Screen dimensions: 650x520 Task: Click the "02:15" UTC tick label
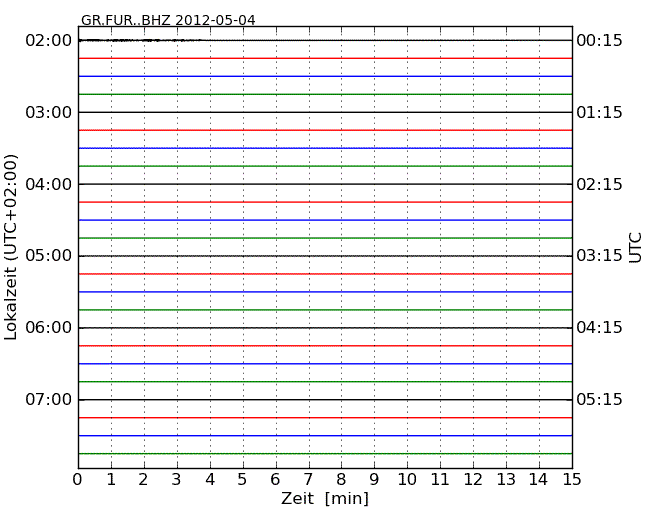pyautogui.click(x=599, y=184)
